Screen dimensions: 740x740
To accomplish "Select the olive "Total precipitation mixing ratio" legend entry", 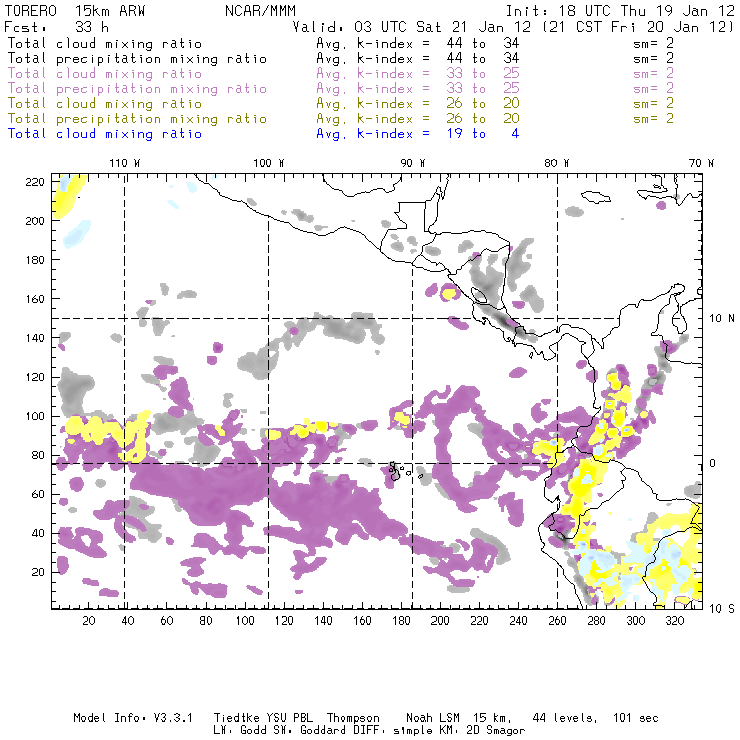I will tap(137, 119).
